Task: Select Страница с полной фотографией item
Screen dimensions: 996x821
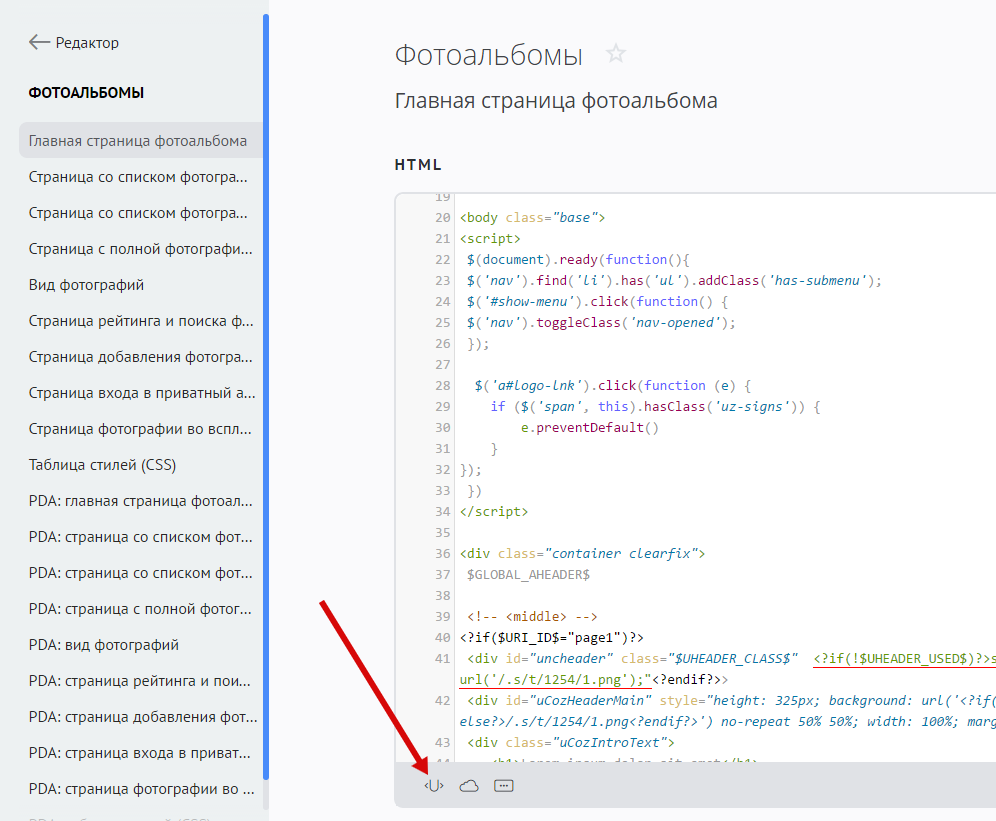Action: point(140,249)
